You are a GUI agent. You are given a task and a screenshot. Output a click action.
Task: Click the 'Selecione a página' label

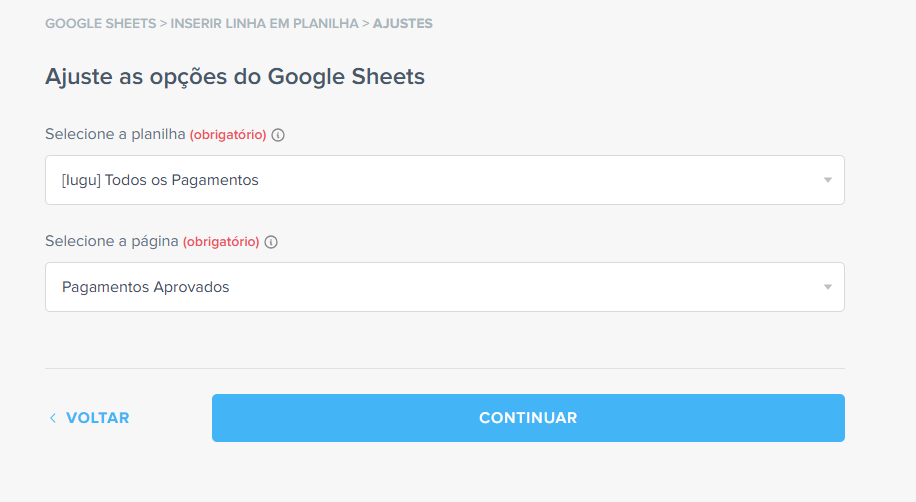coord(112,241)
